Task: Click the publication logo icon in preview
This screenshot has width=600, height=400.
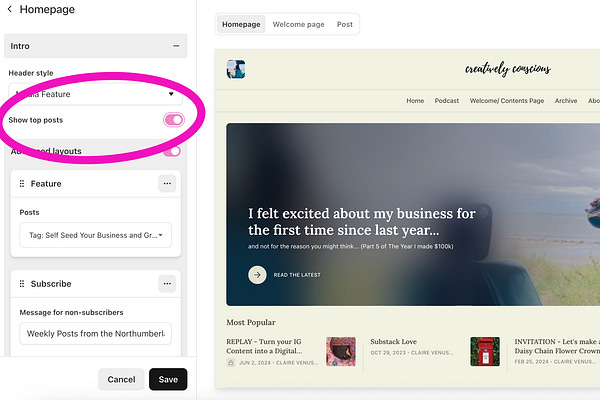Action: click(236, 69)
